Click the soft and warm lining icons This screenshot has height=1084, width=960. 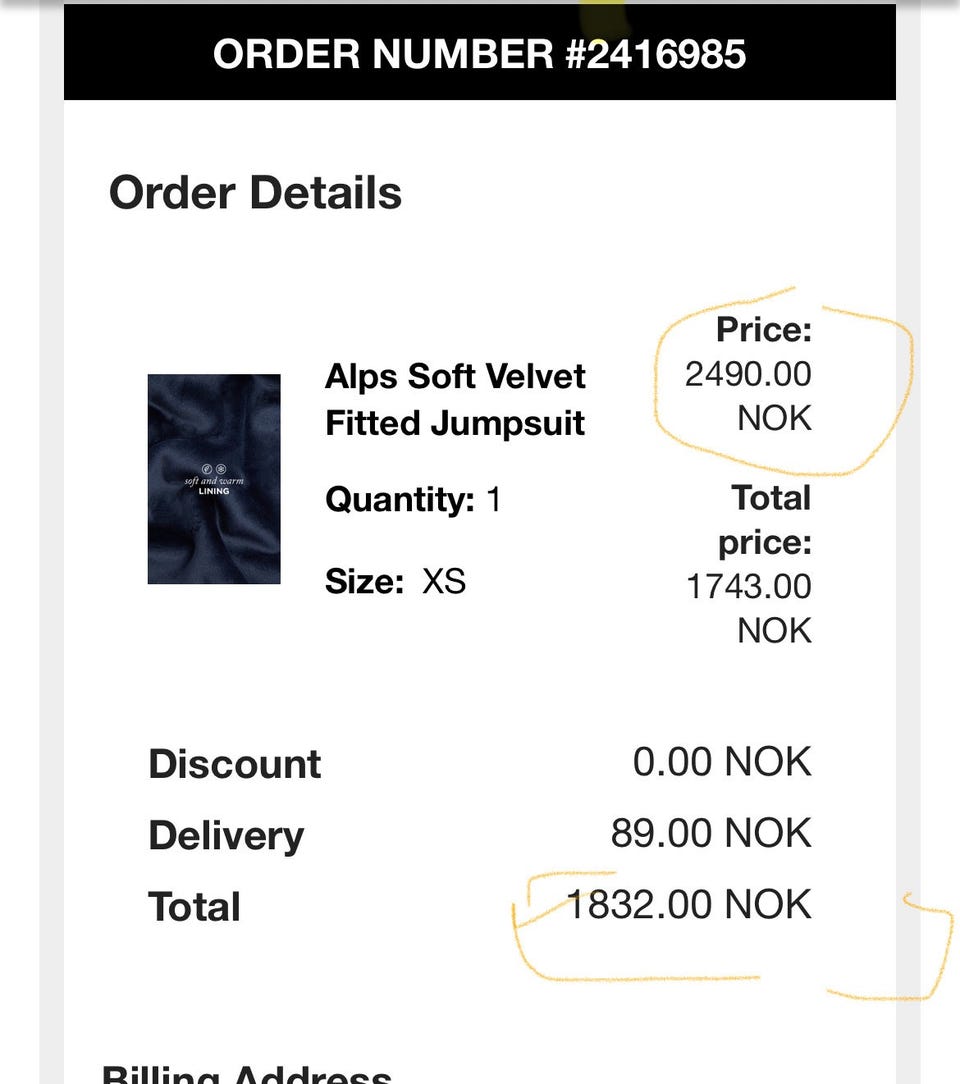point(214,468)
